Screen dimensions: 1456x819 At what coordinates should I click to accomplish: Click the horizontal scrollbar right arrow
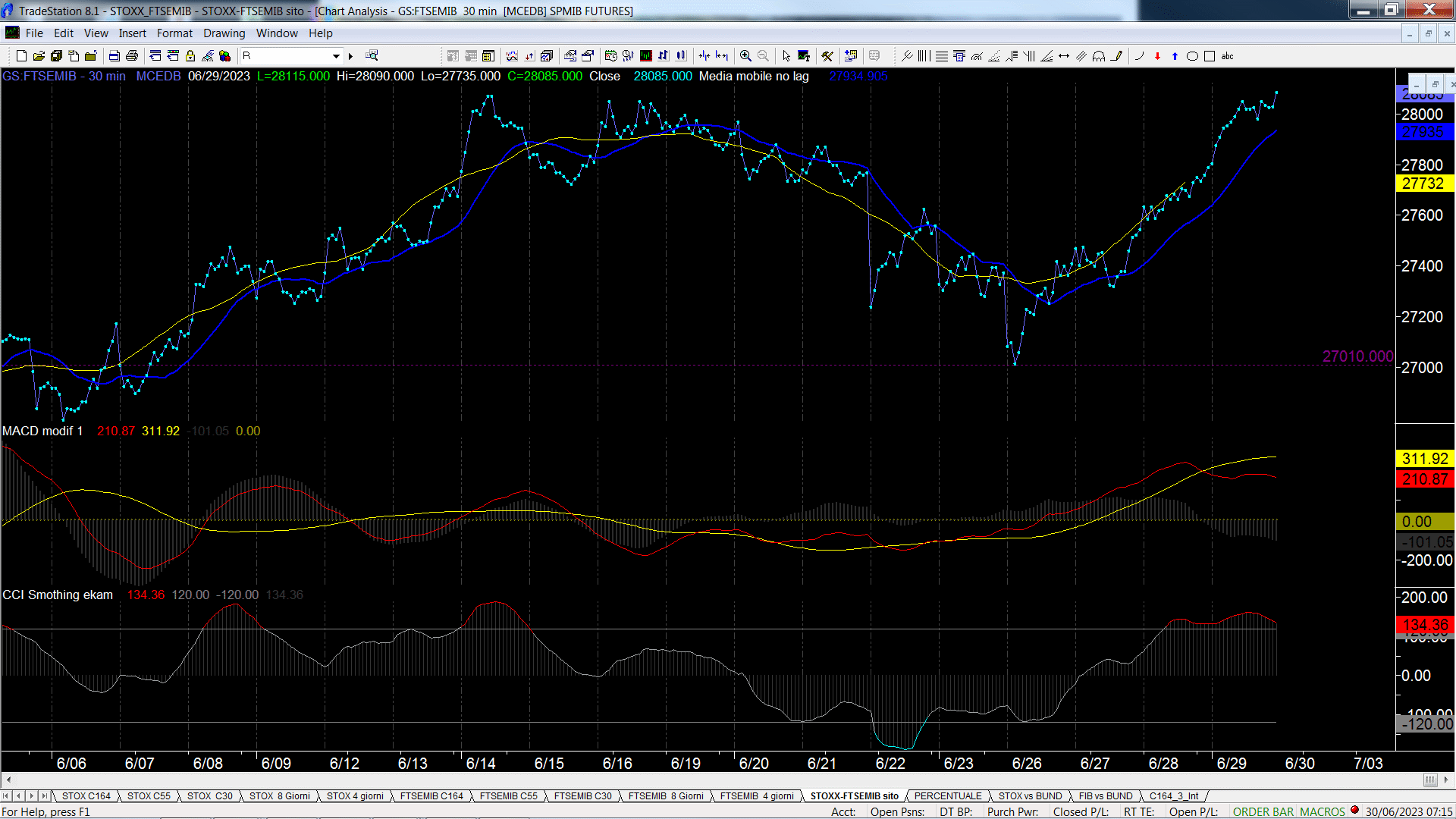[1445, 780]
